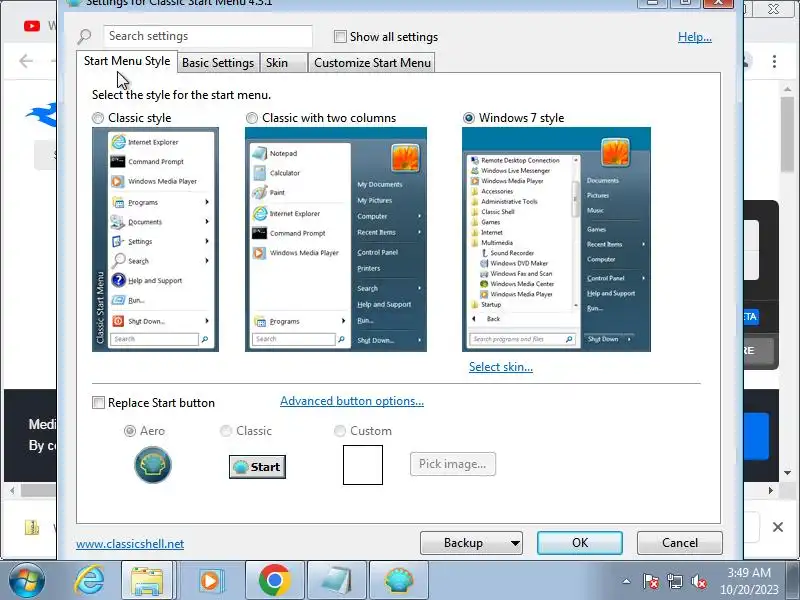Open the Customize Start Menu tab

click(372, 63)
